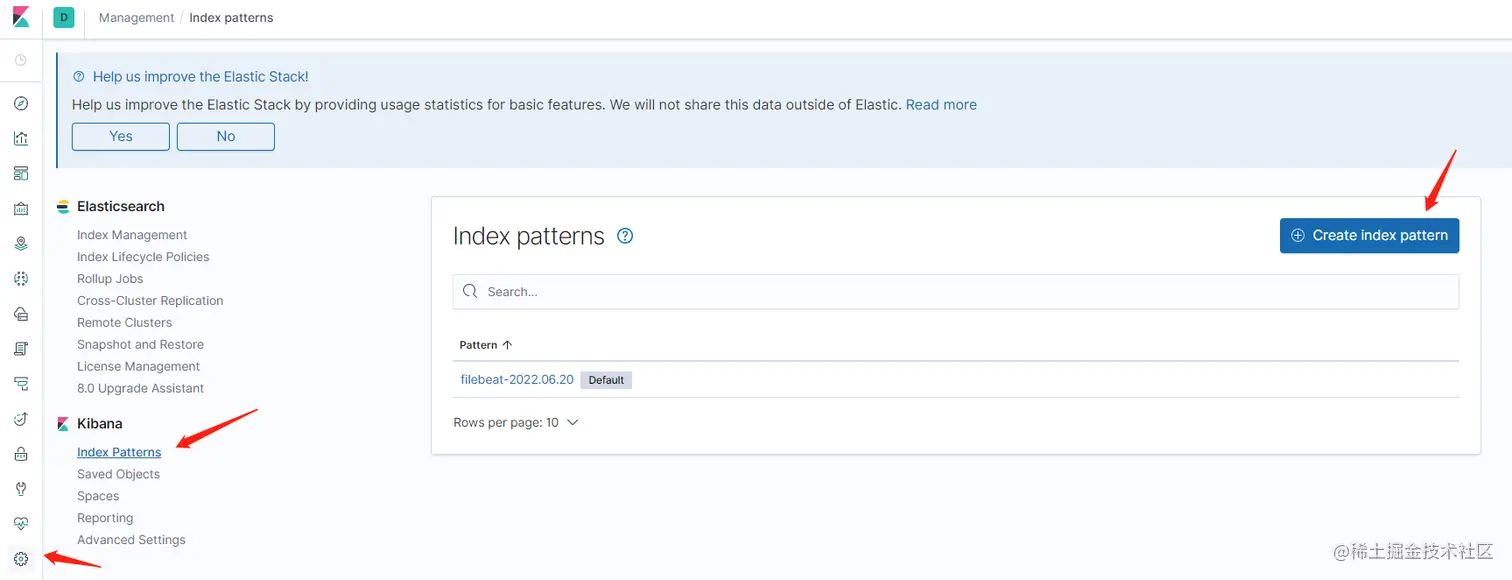1512x580 pixels.
Task: Open 8.0 Upgrade Assistant
Action: point(140,389)
